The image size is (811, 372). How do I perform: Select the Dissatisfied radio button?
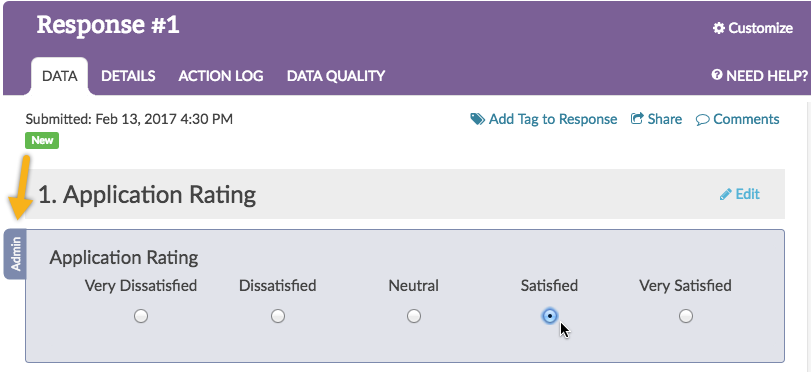pyautogui.click(x=278, y=316)
